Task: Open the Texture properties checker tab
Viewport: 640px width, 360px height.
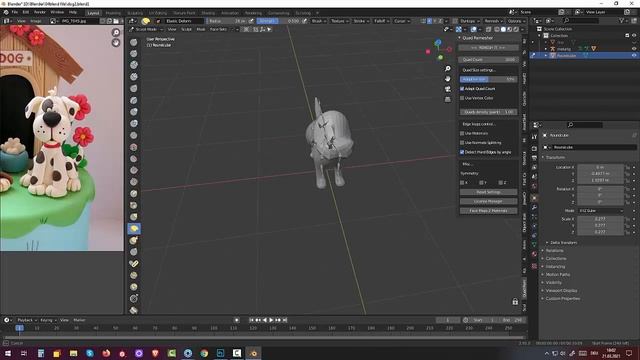Action: [x=534, y=266]
